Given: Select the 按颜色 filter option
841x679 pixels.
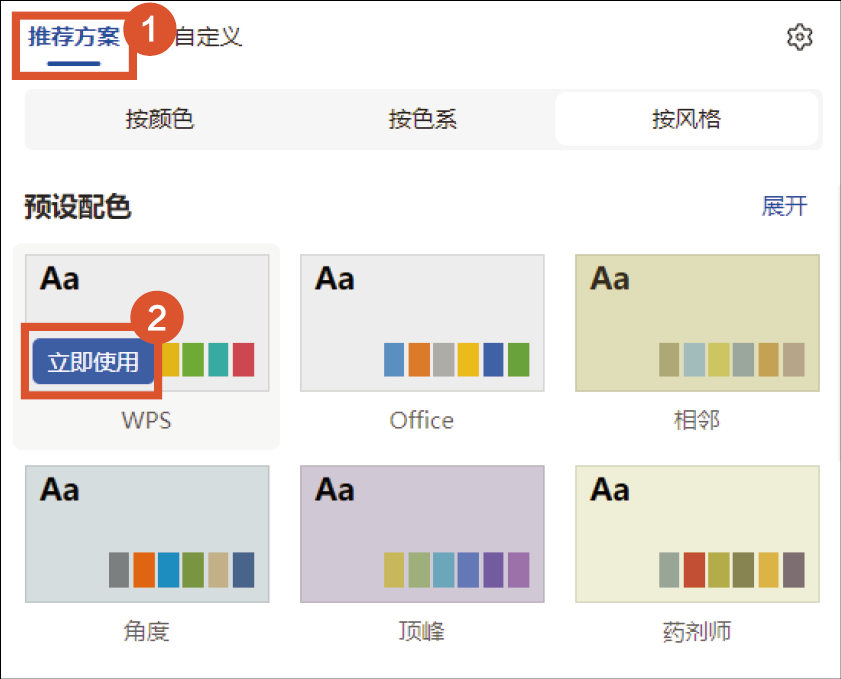Looking at the screenshot, I should pyautogui.click(x=159, y=120).
